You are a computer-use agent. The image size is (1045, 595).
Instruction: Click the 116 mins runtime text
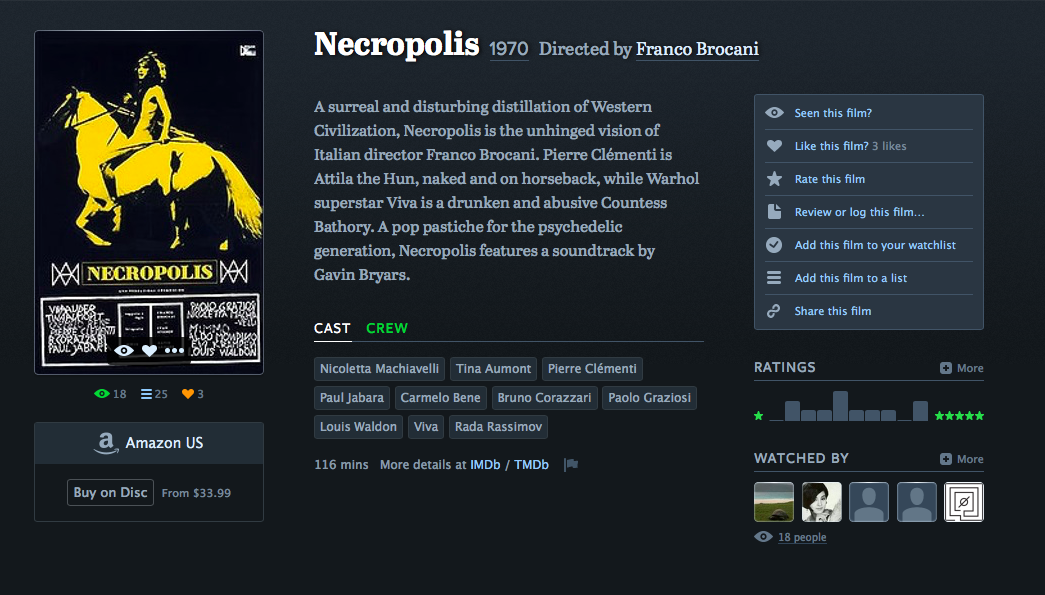pos(341,464)
